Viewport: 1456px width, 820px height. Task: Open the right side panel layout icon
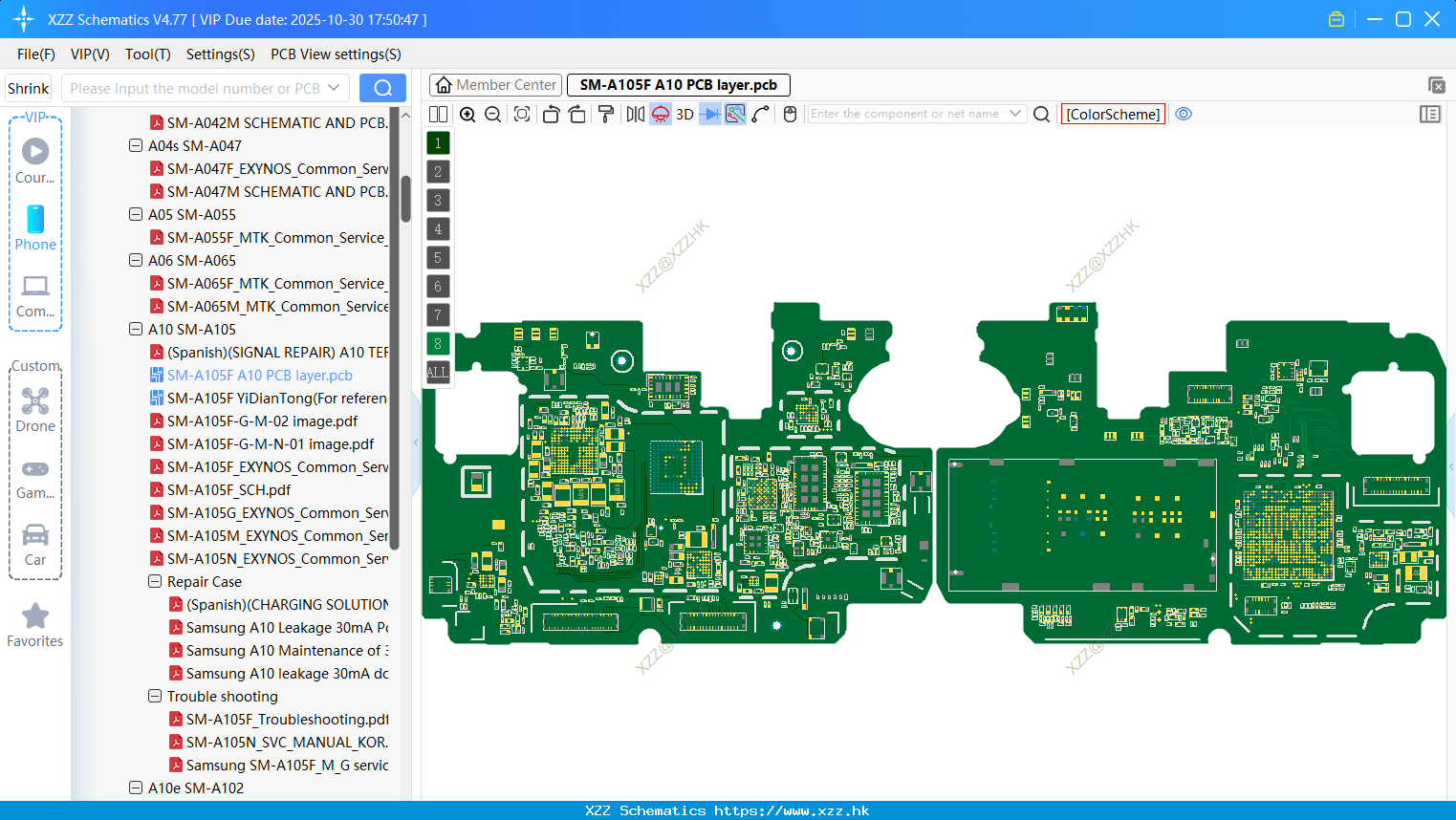pos(1430,114)
